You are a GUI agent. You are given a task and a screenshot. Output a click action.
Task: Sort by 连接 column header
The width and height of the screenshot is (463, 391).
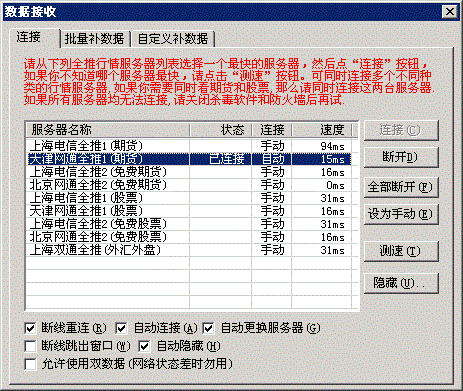point(272,130)
